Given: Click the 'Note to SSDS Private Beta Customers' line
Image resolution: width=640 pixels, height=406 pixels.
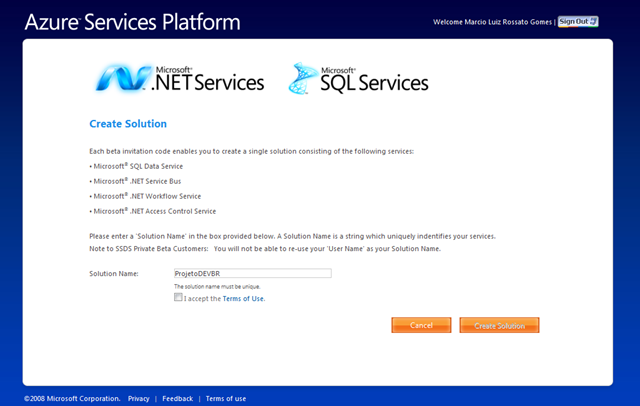Looking at the screenshot, I should 265,249.
